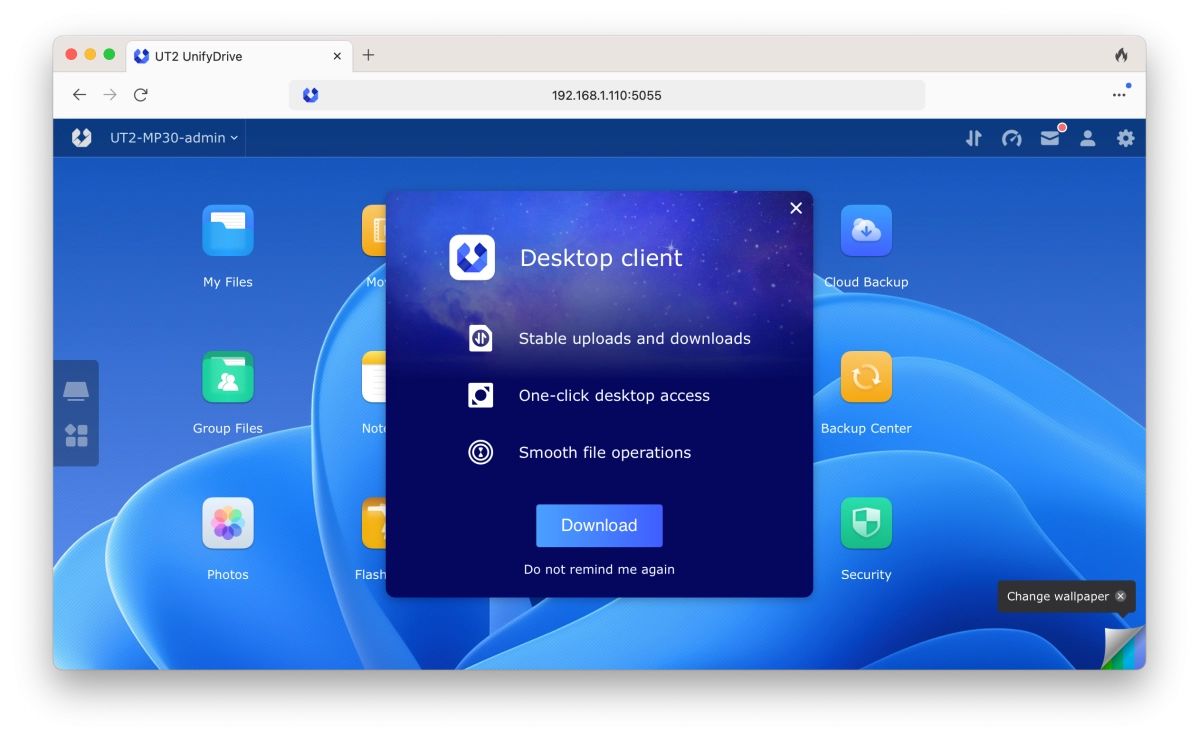Close the UT2 UnifyDrive tab
Image resolution: width=1199 pixels, height=740 pixels.
point(337,56)
